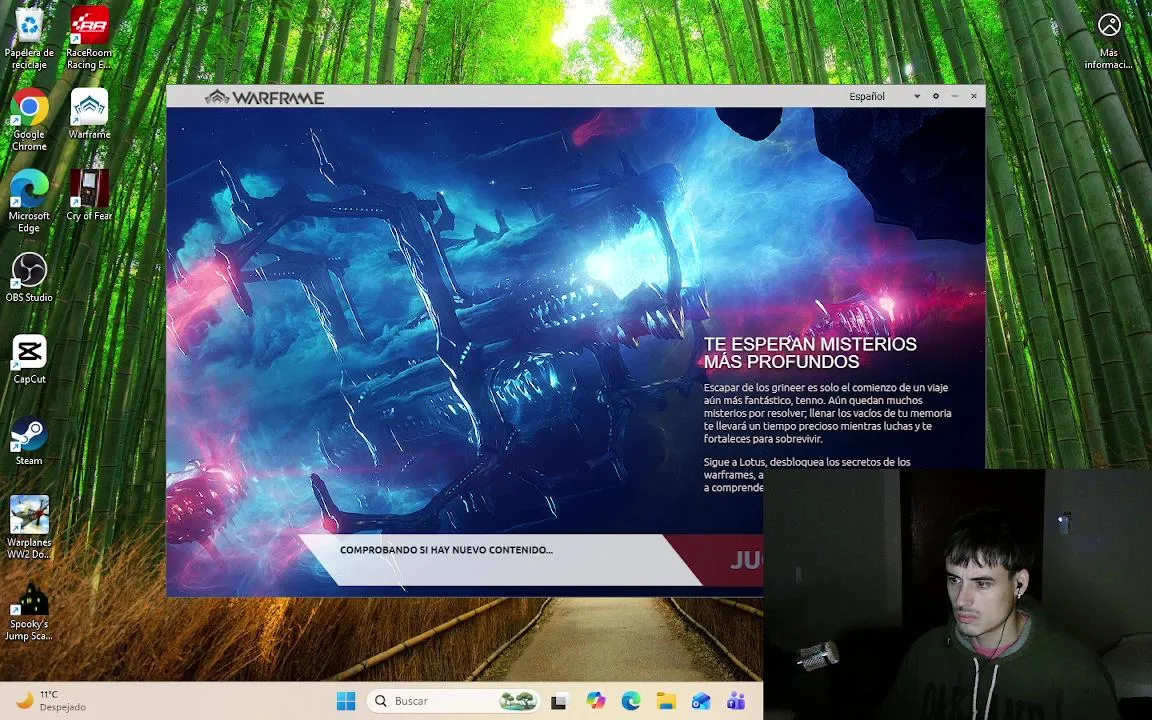Image resolution: width=1152 pixels, height=720 pixels.
Task: Open the Windows Start menu
Action: [x=346, y=701]
